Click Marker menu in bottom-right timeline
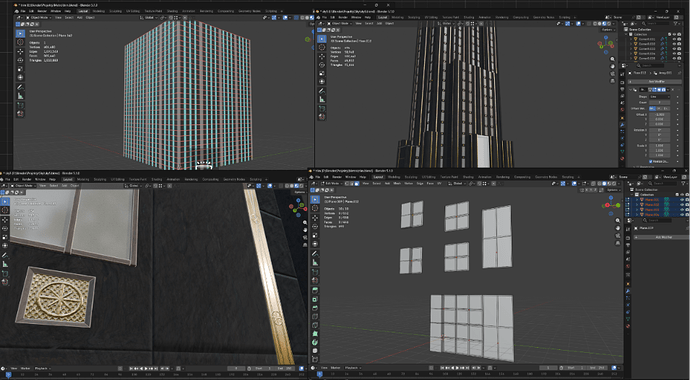Viewport: 690px width, 380px height. (335, 368)
